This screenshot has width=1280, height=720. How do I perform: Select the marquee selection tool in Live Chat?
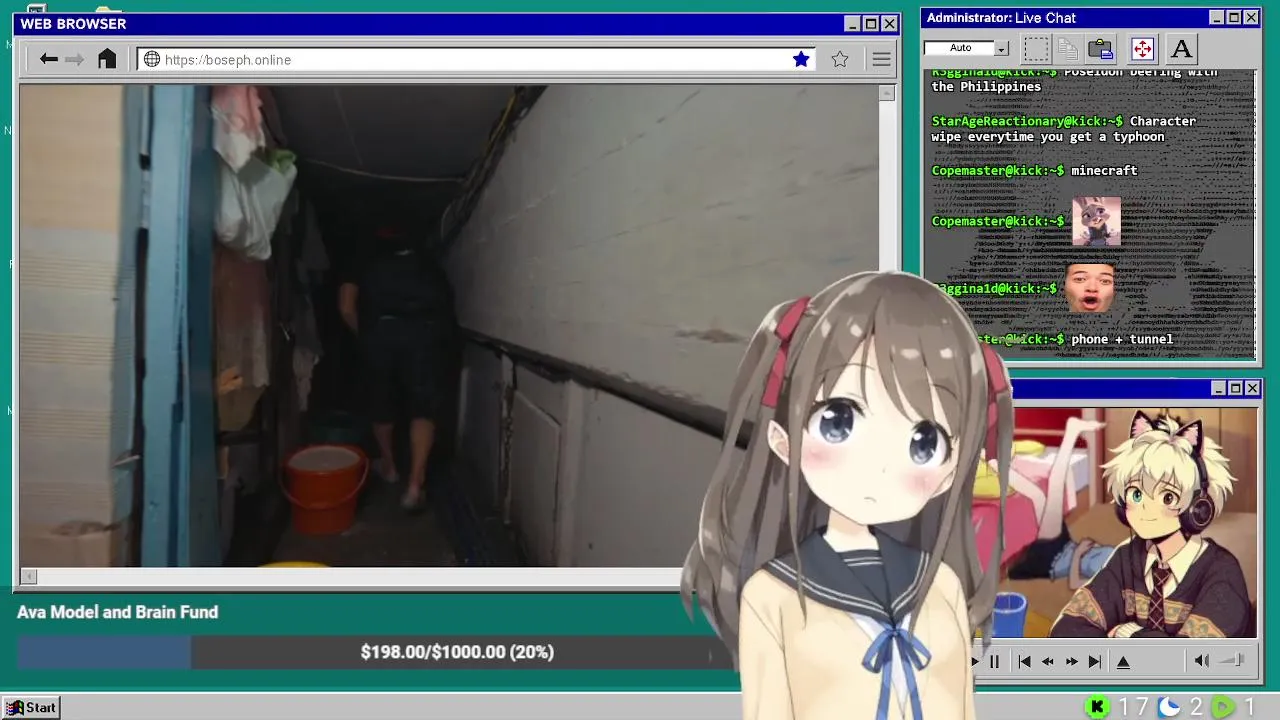pos(1036,48)
